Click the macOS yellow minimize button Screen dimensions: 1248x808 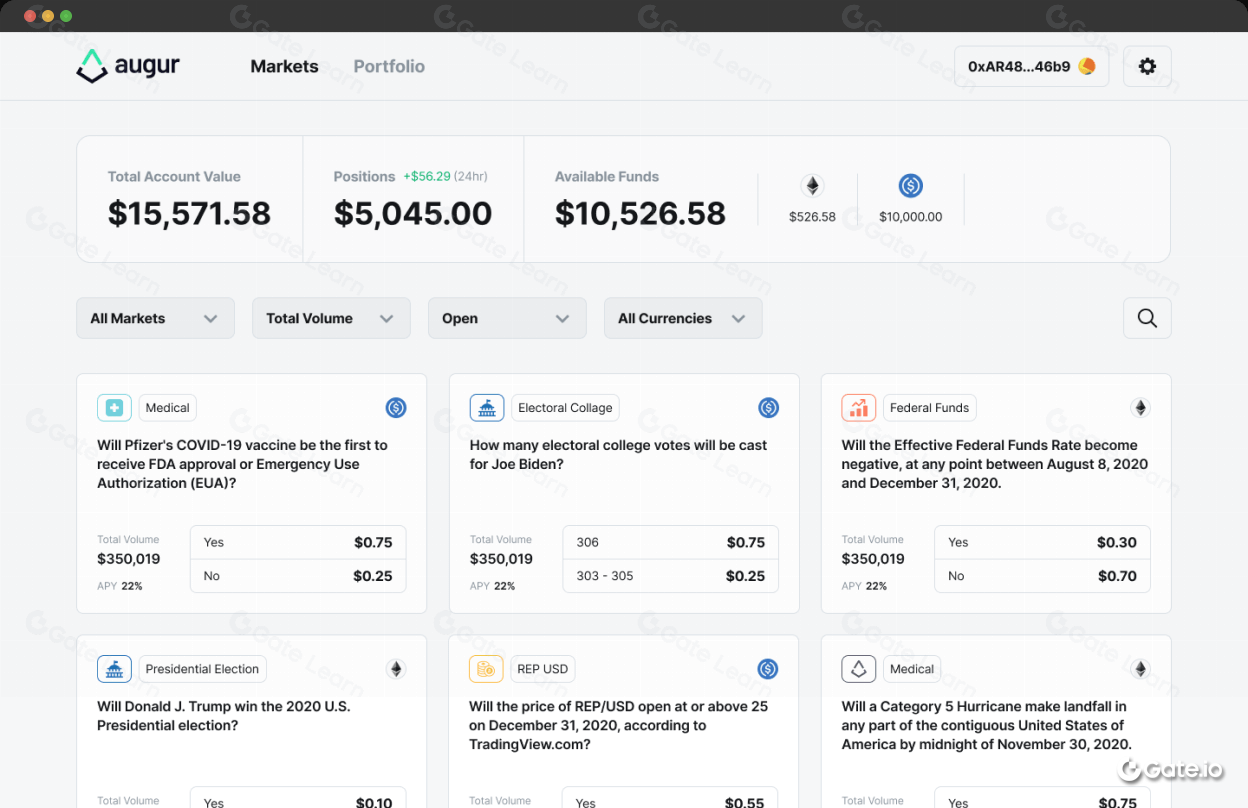[x=47, y=16]
